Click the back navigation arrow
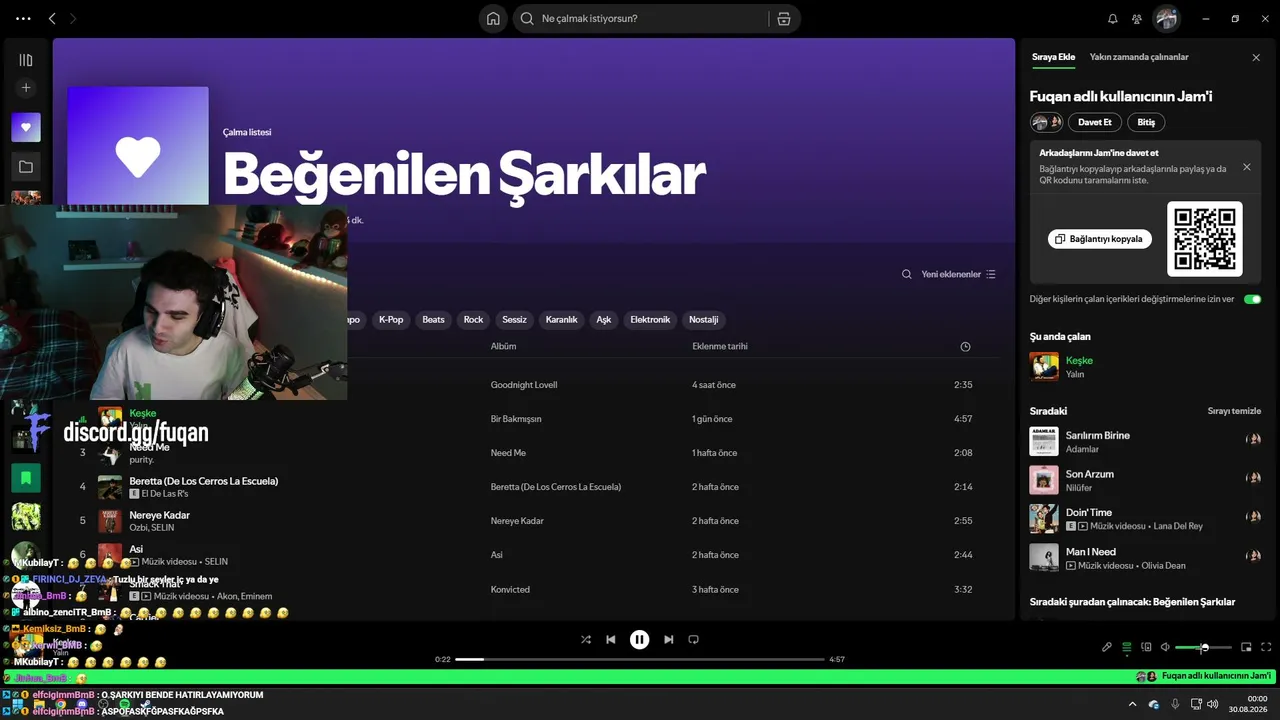 (x=52, y=18)
